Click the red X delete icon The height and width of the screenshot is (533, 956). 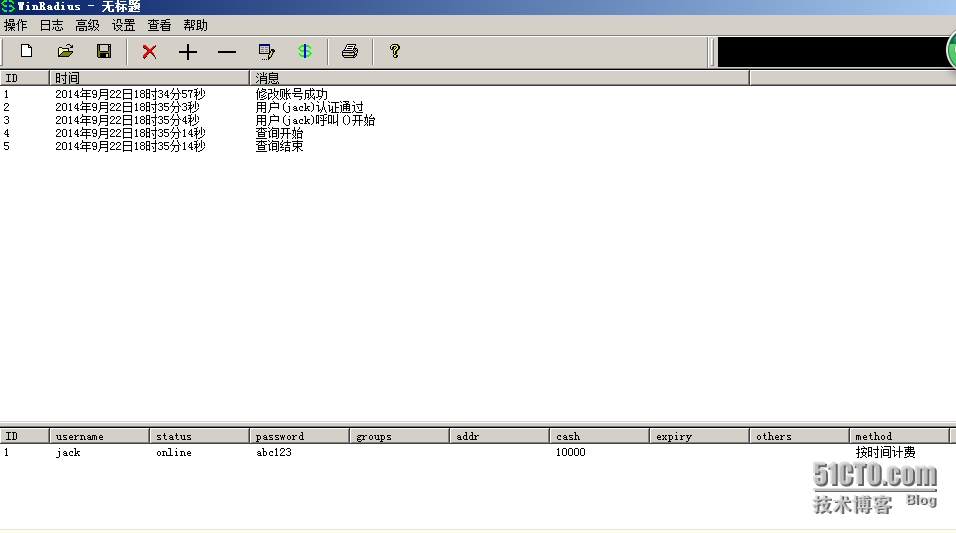click(149, 52)
